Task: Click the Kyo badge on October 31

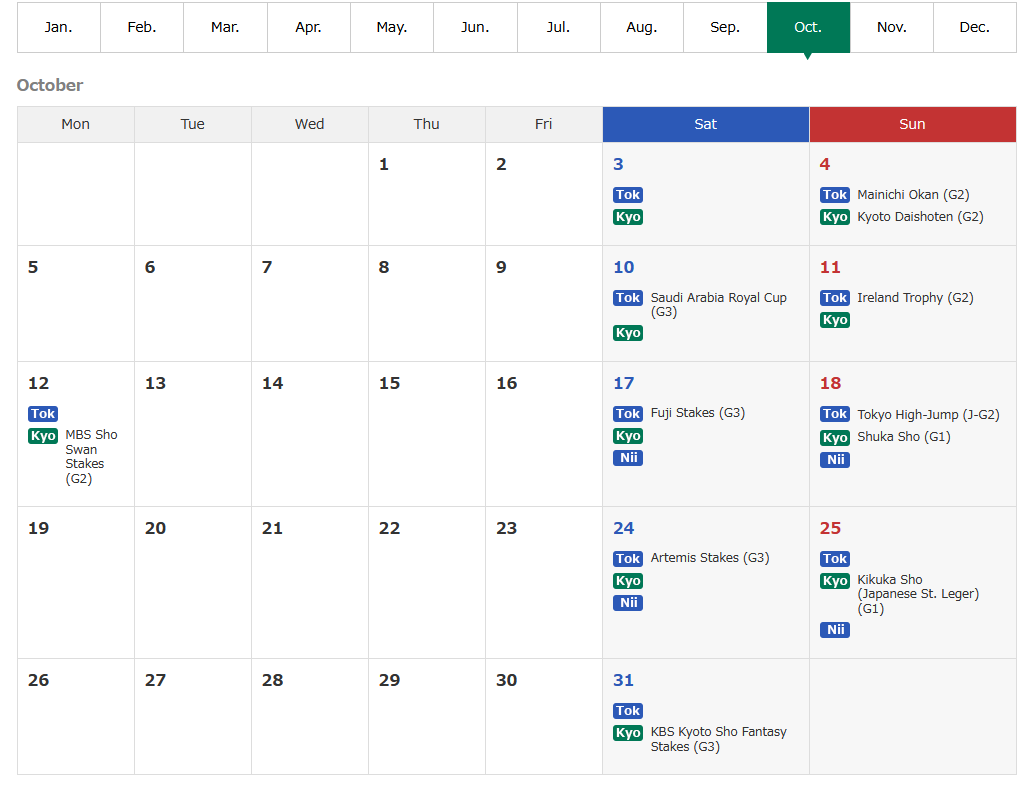Action: pos(628,733)
